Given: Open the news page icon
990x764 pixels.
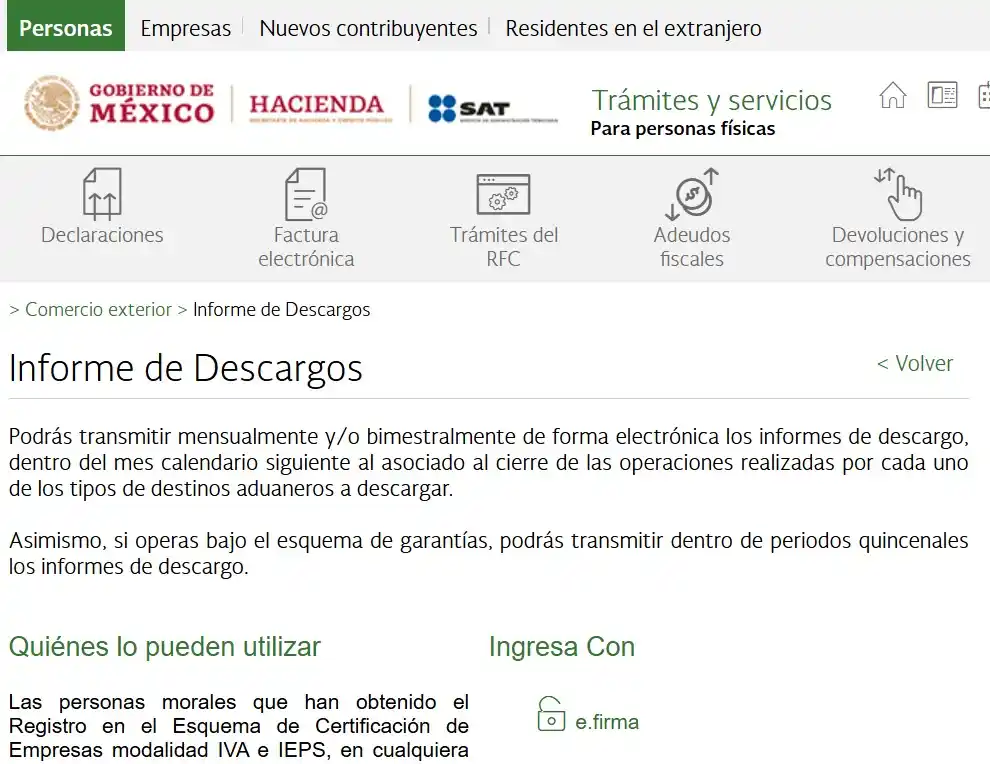Looking at the screenshot, I should 942,95.
